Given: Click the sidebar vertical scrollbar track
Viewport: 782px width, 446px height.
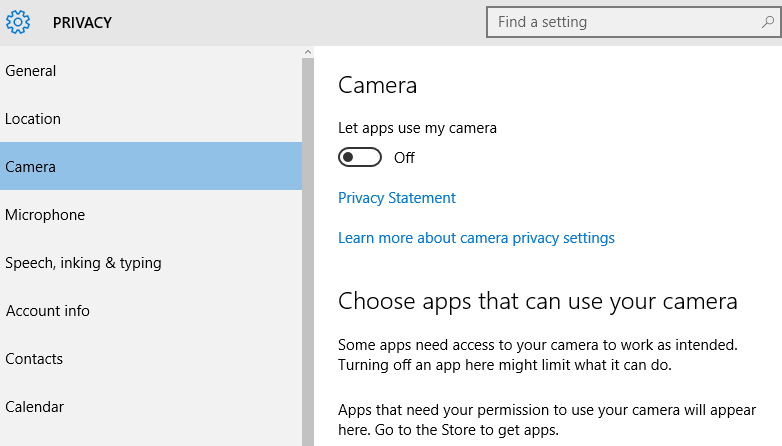Looking at the screenshot, I should pyautogui.click(x=308, y=251).
